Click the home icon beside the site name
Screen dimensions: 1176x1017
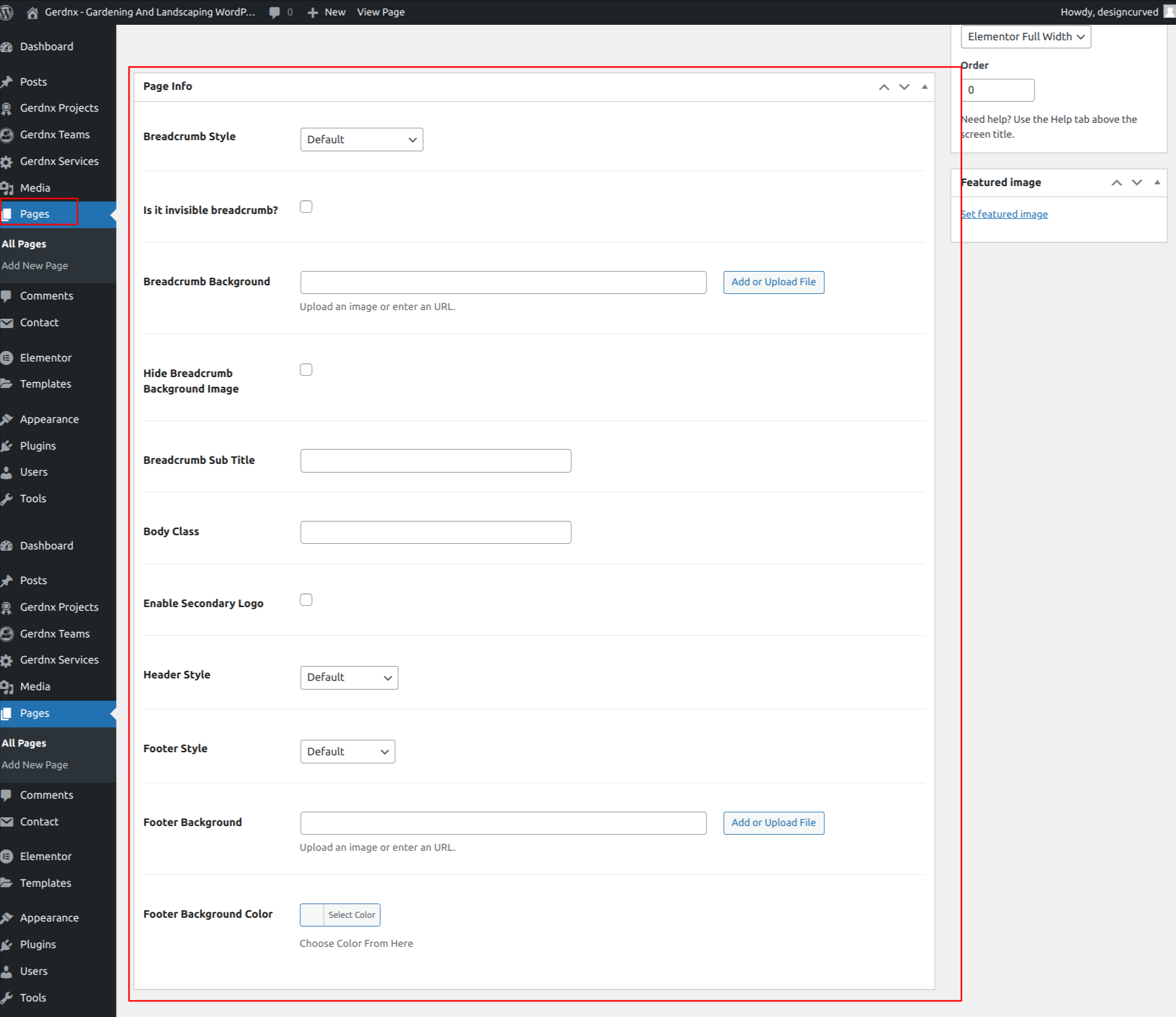click(x=33, y=12)
